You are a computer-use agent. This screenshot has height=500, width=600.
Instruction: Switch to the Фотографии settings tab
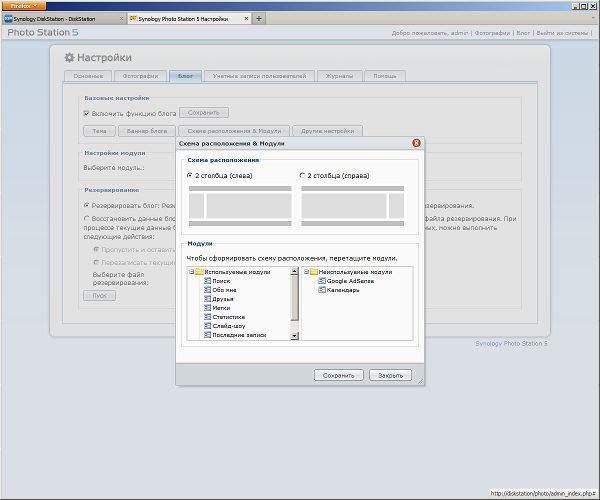point(140,76)
